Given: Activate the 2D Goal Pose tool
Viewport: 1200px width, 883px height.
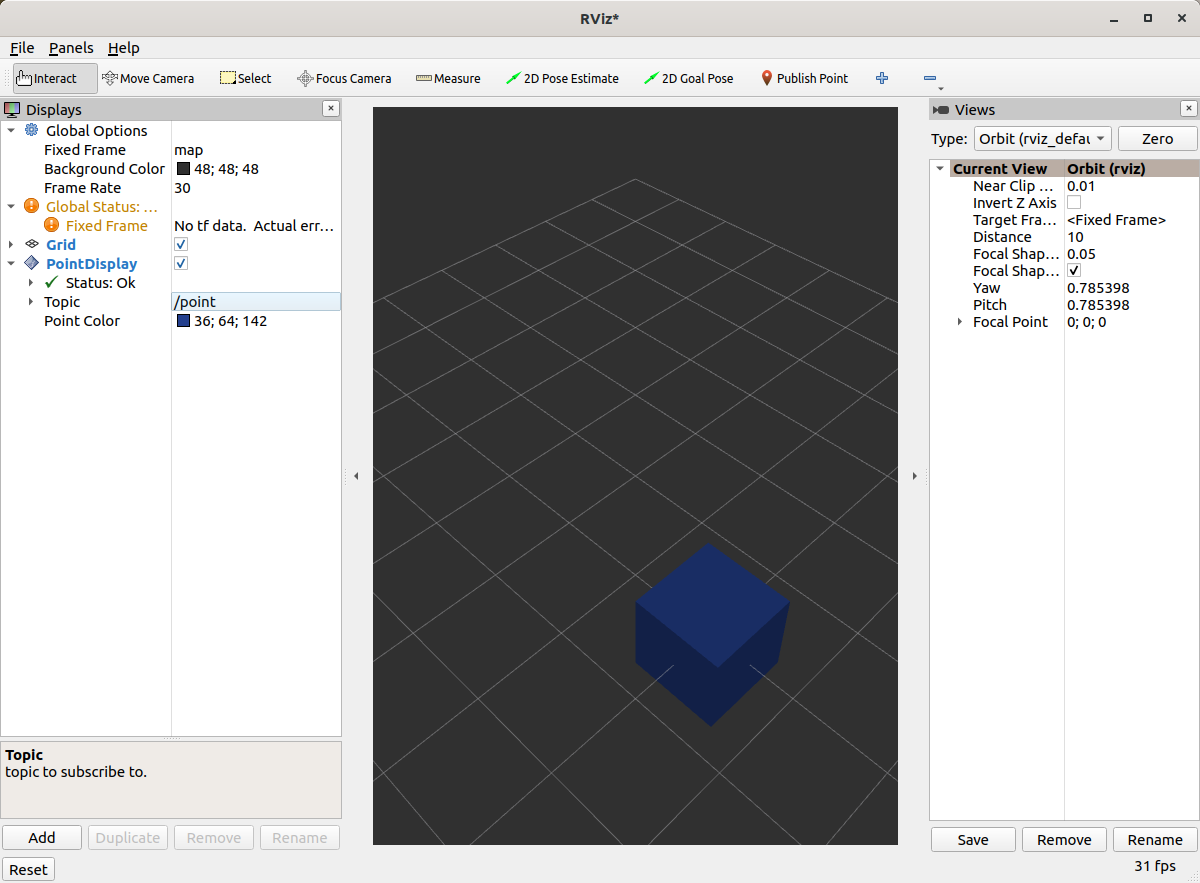Looking at the screenshot, I should 688,78.
